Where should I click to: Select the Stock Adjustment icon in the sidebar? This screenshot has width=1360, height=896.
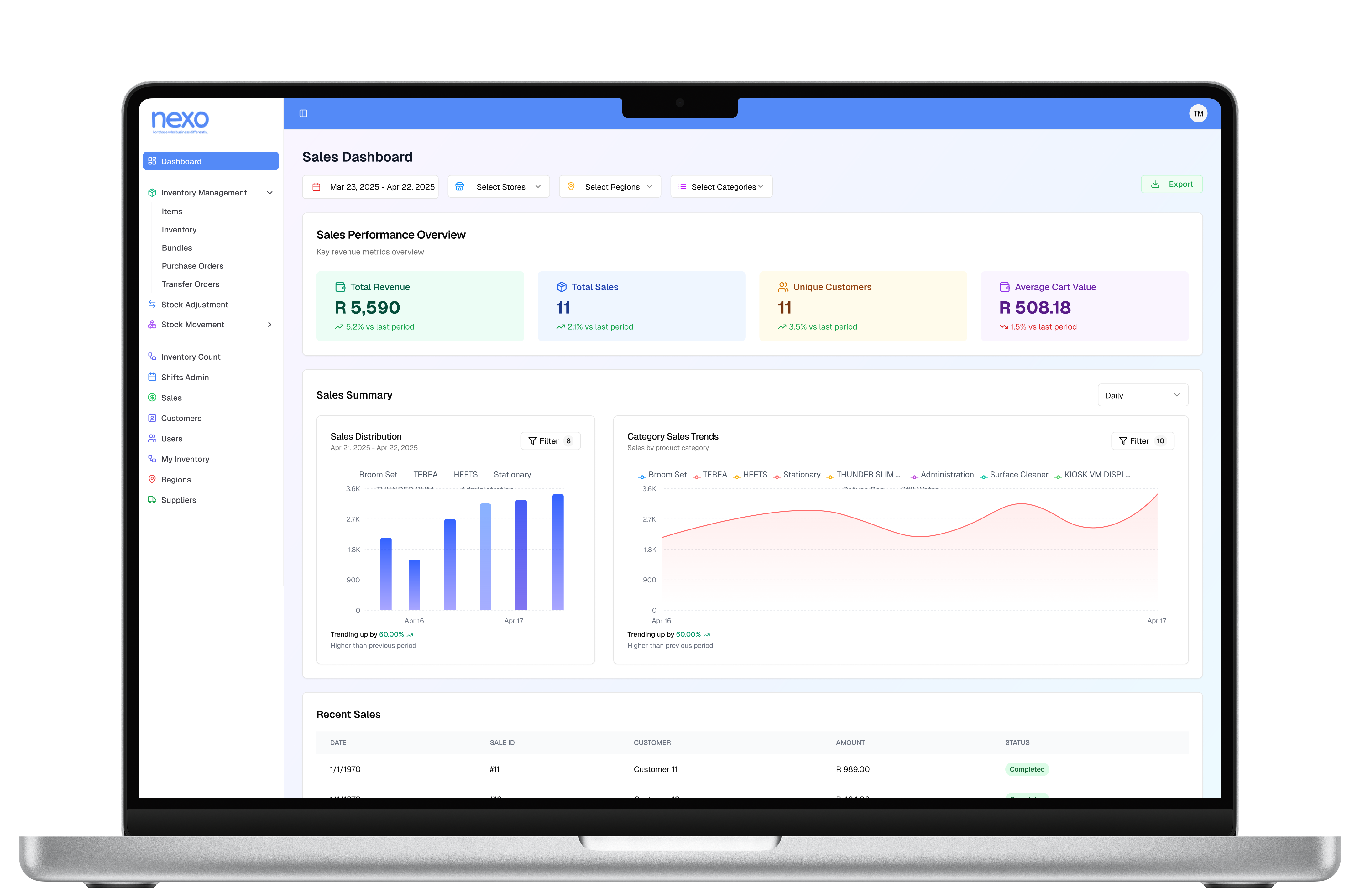coord(152,304)
